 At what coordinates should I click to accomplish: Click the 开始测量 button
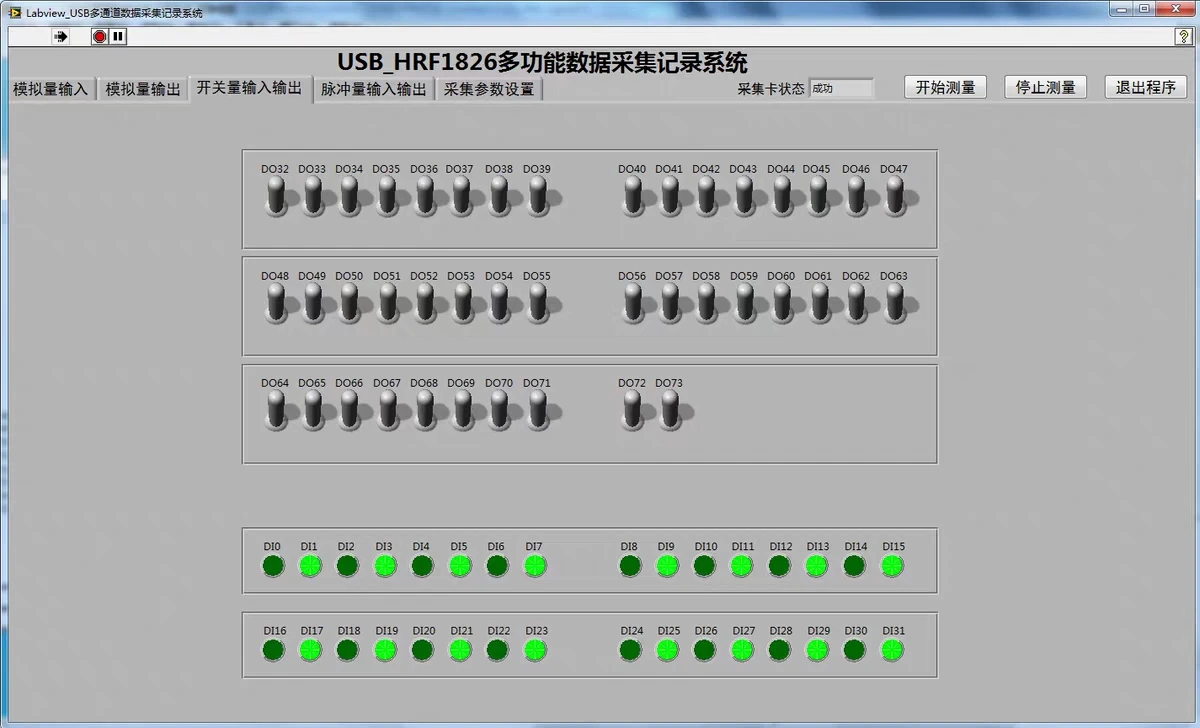945,87
